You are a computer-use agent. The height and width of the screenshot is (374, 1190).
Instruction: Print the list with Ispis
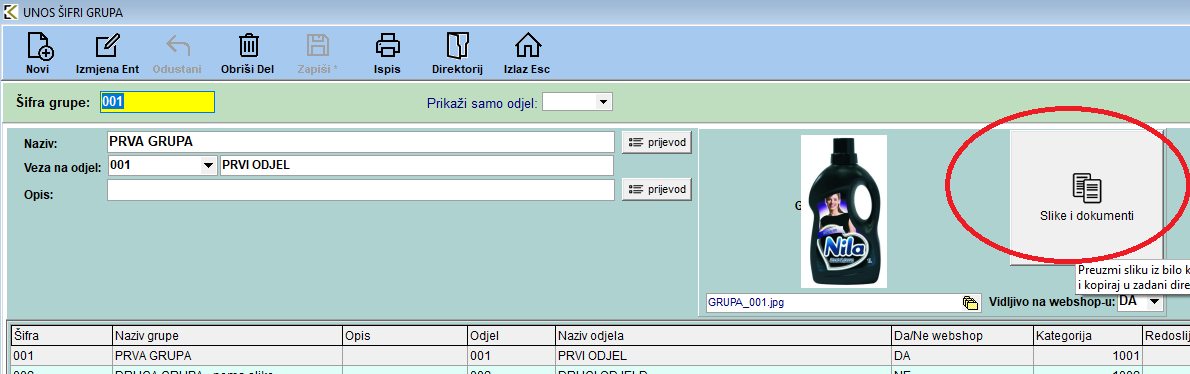387,53
